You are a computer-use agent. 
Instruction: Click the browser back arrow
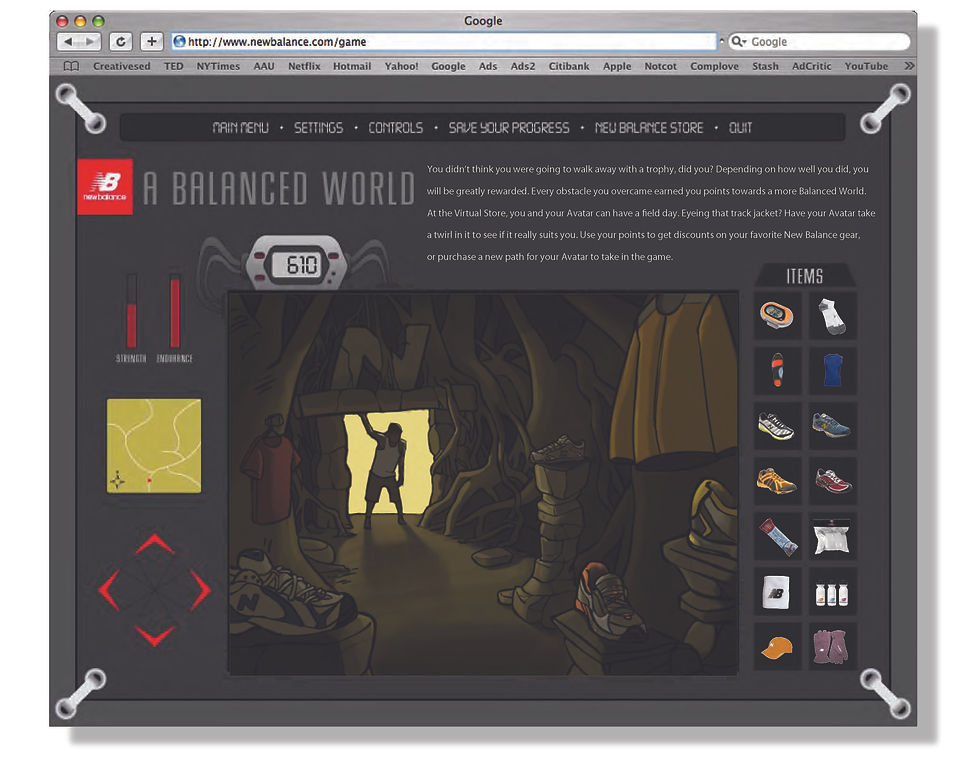point(68,41)
